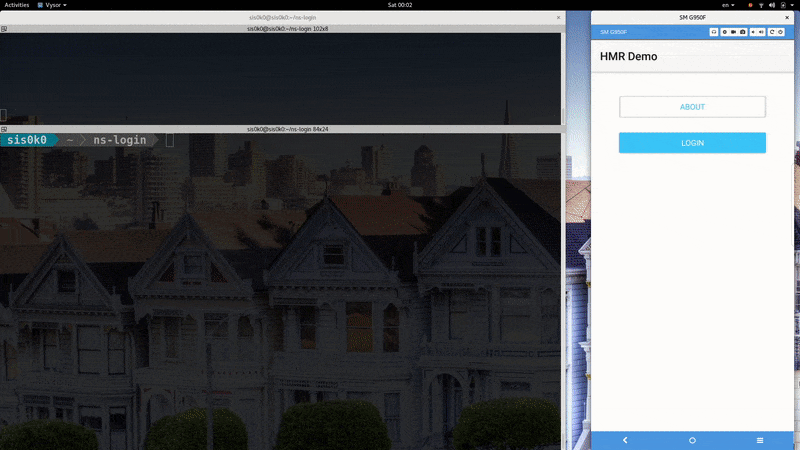Screen dimensions: 800x450
Task: Expand the system status menu arrow
Action: coord(792,5)
